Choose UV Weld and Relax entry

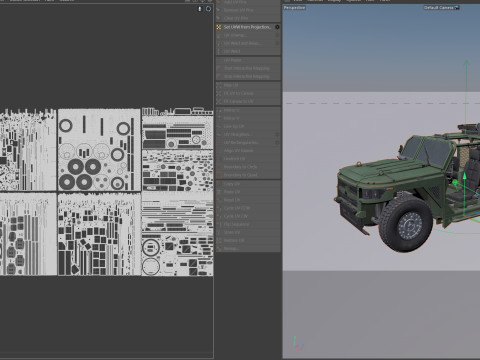point(248,43)
